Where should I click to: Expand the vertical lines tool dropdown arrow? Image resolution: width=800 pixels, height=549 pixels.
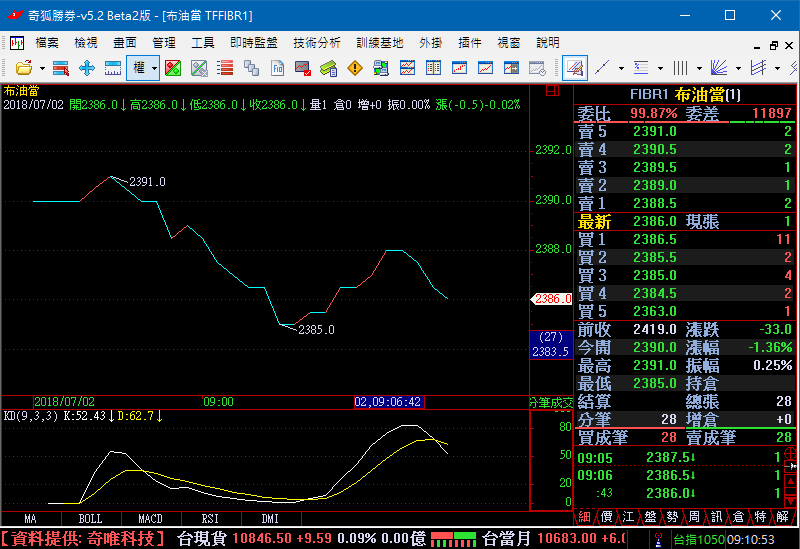(699, 68)
